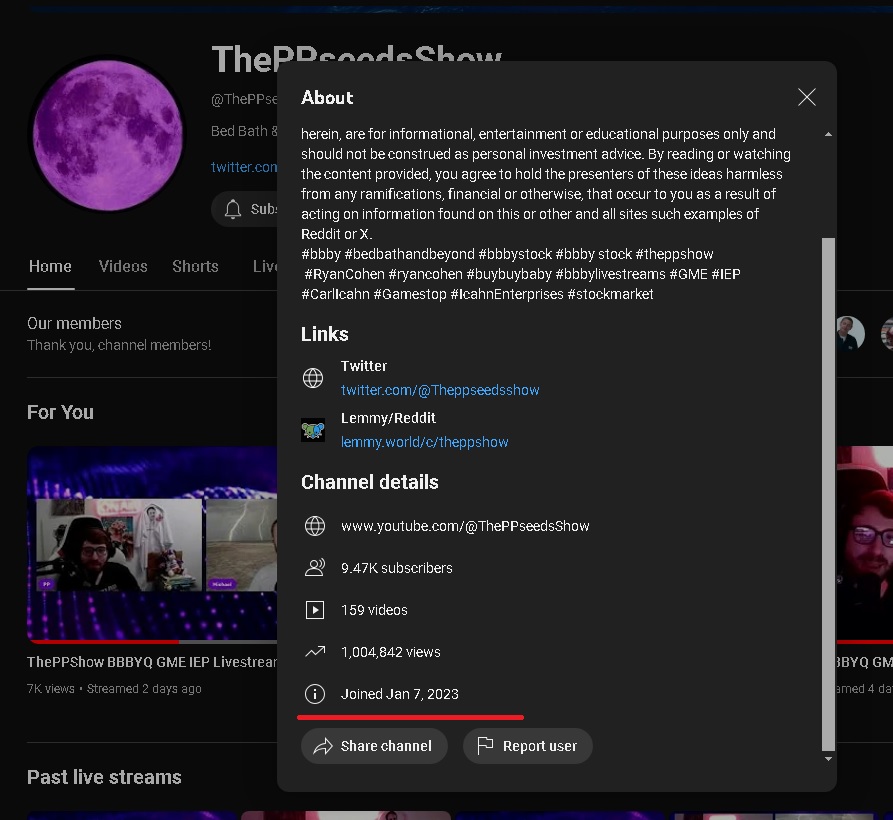Switch to the Home tab

50,266
